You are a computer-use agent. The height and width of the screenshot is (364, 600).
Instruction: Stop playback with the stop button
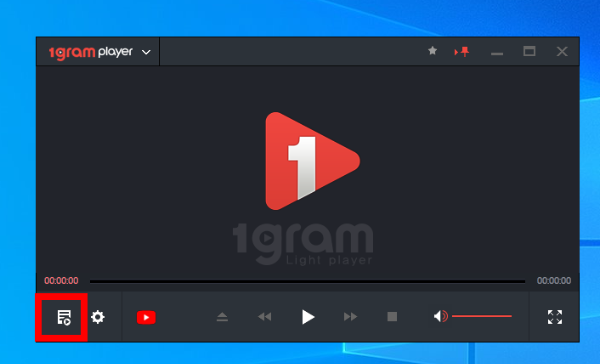(x=392, y=317)
